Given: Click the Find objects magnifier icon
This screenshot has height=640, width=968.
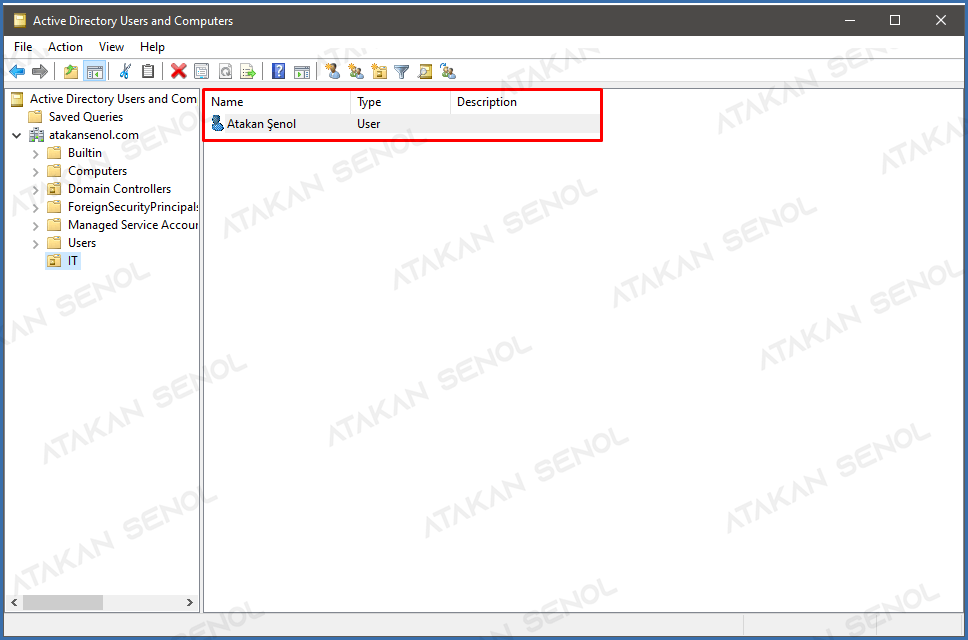Looking at the screenshot, I should [425, 72].
